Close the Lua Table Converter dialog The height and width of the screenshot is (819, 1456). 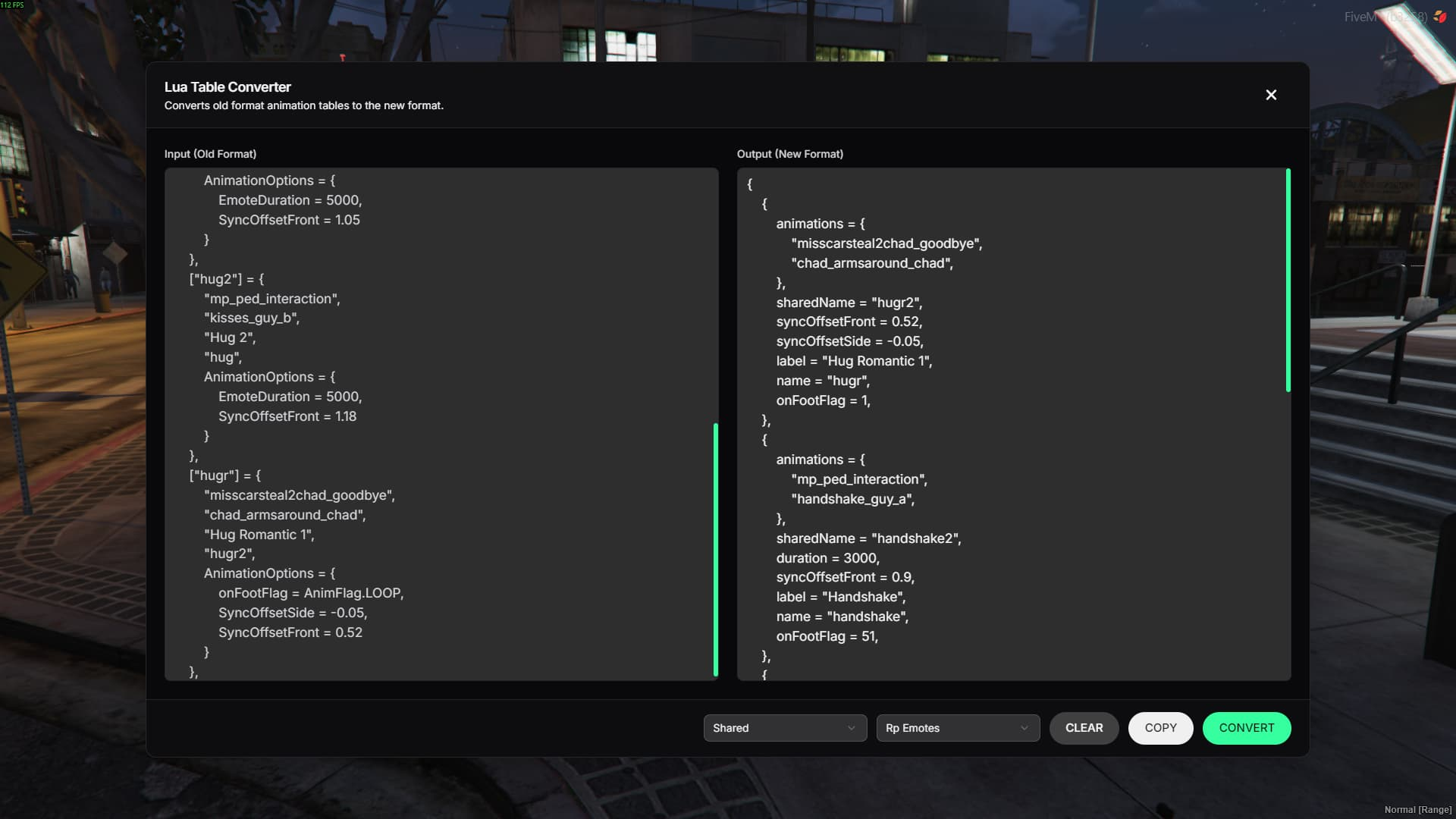[1271, 95]
